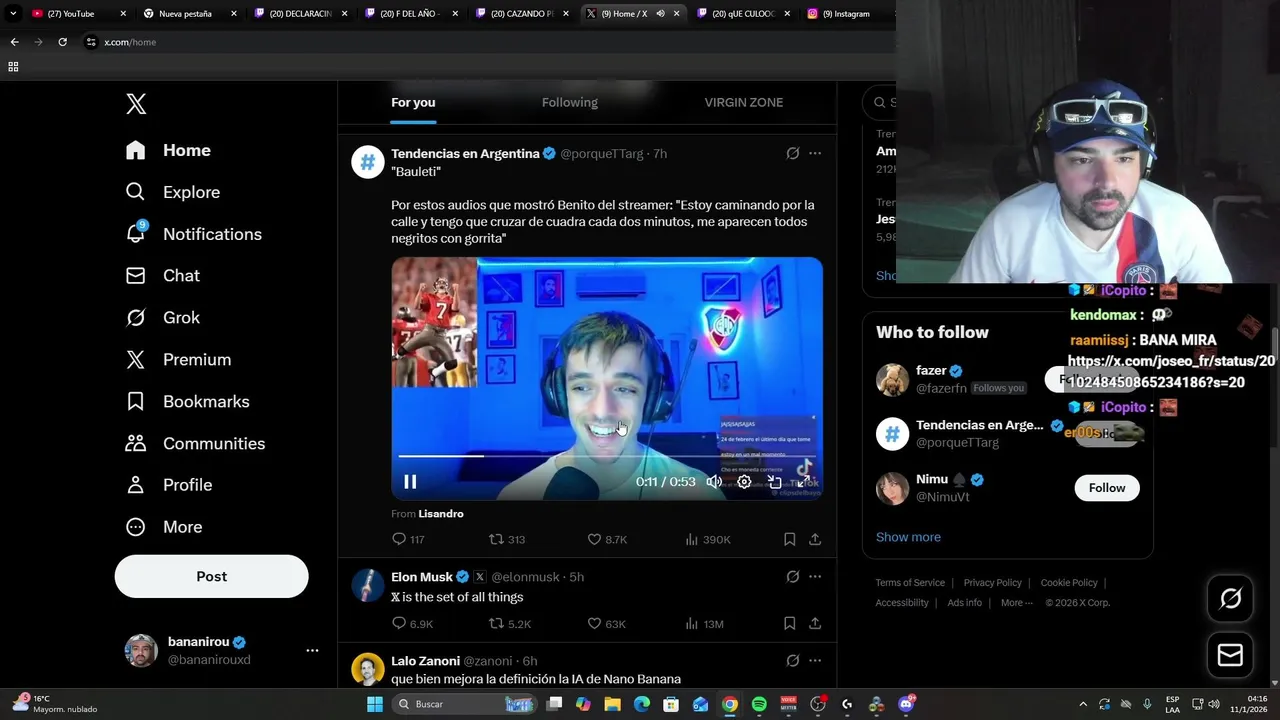Mute audio on the Home / X browser tab

pyautogui.click(x=660, y=14)
